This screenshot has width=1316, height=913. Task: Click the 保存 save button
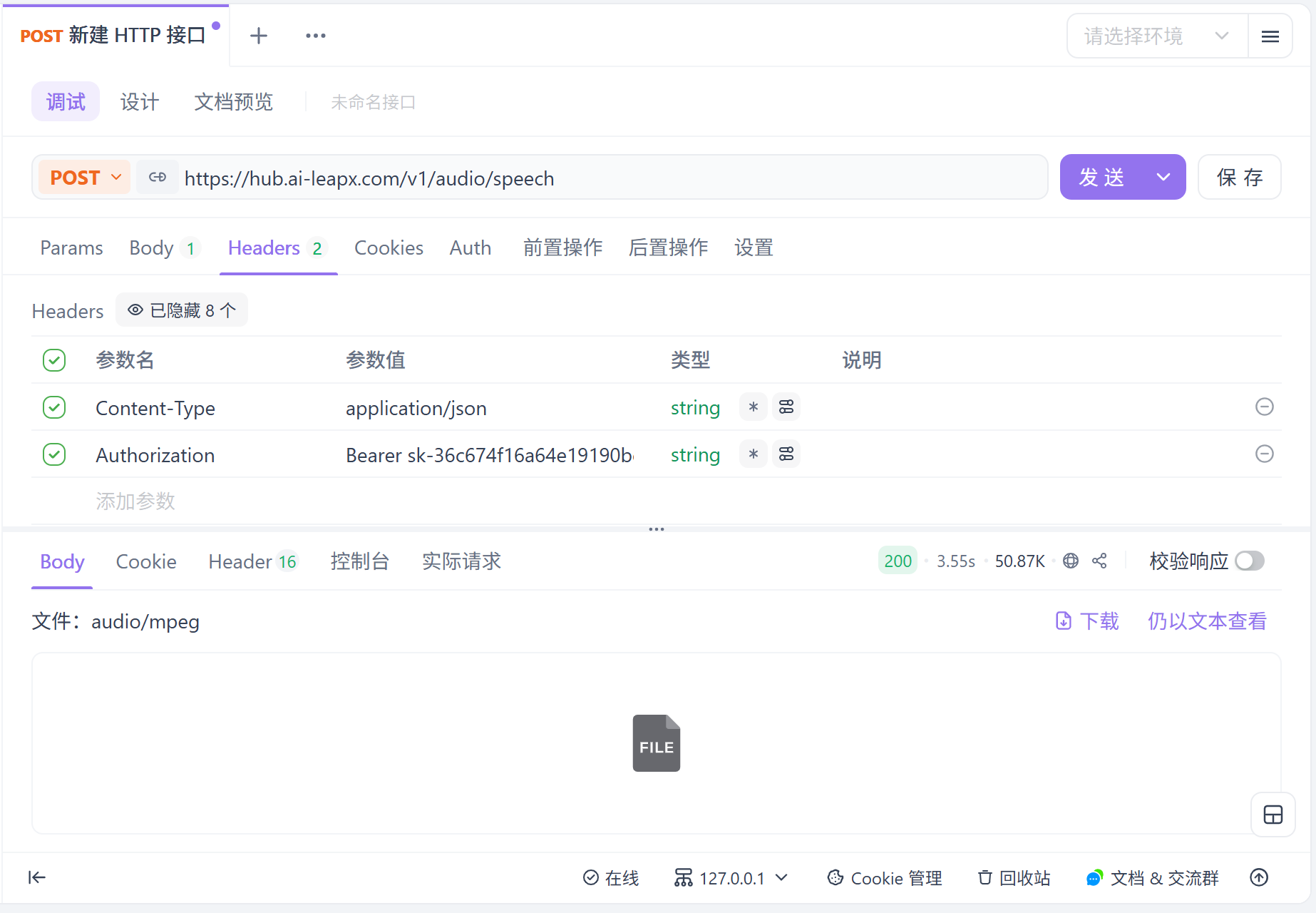(1240, 177)
